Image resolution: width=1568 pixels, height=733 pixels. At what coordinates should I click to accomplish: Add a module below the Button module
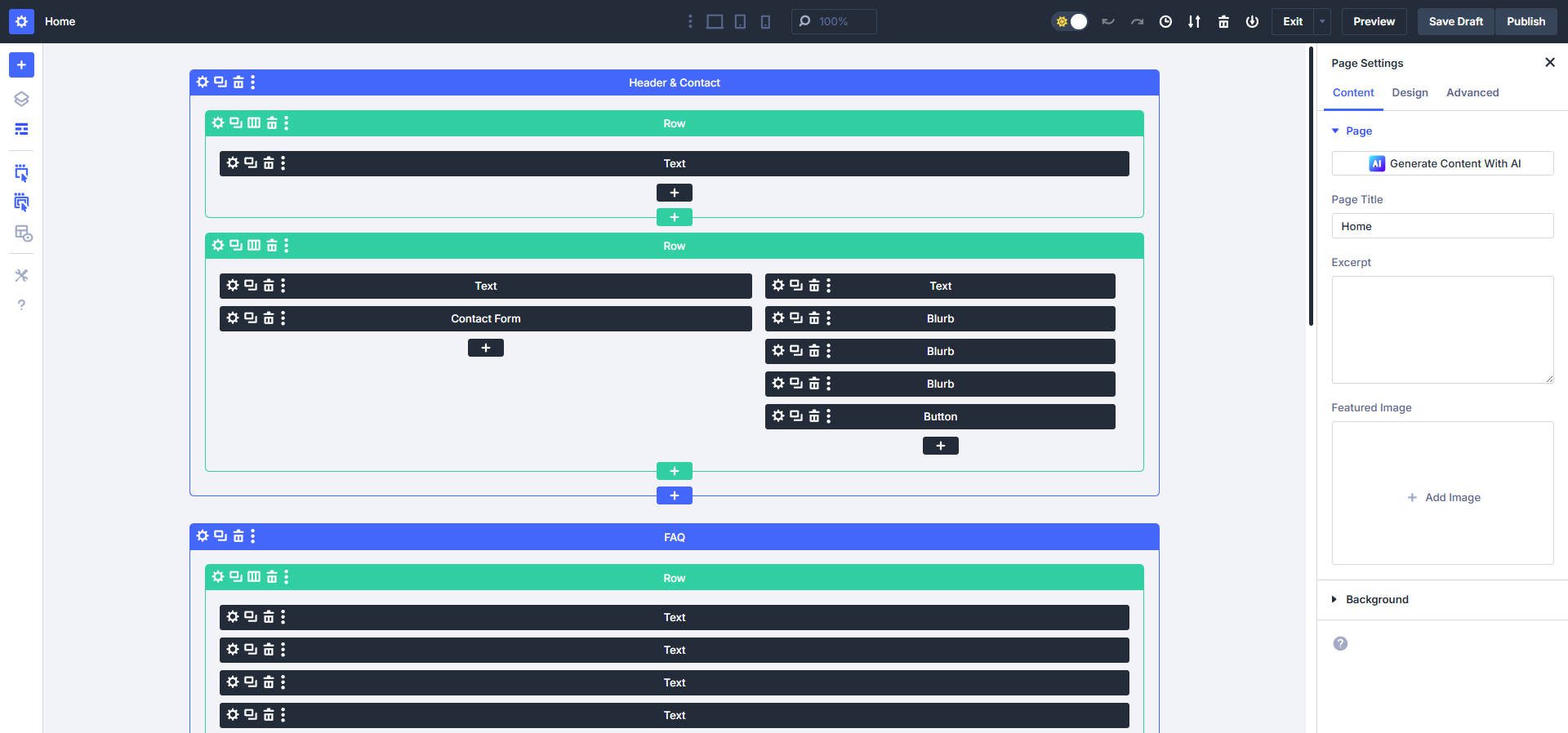(941, 446)
